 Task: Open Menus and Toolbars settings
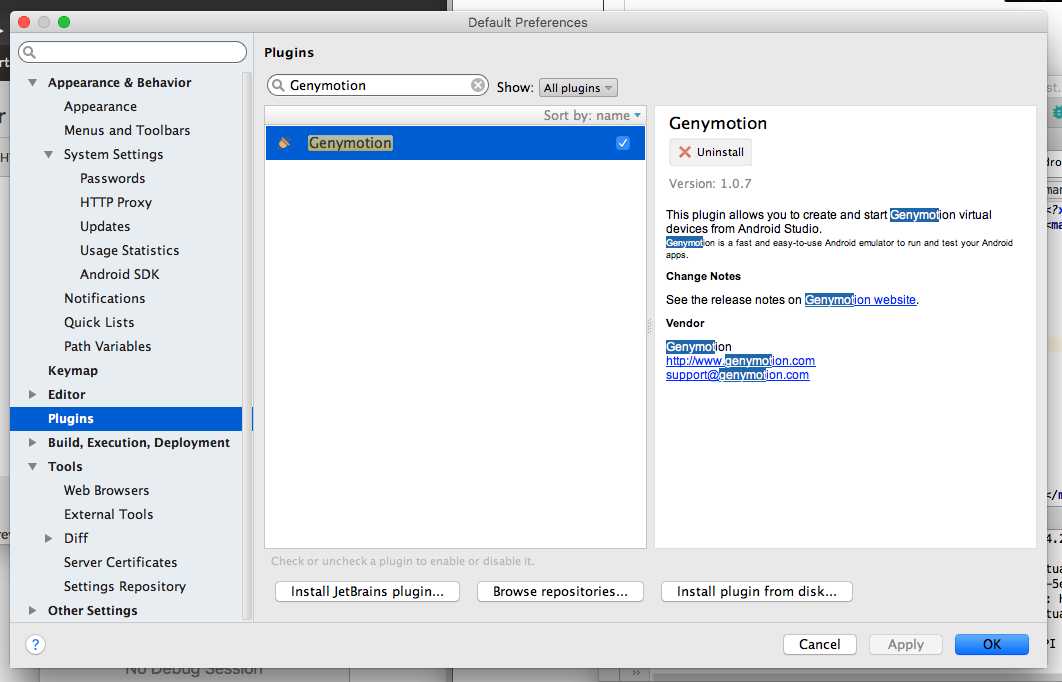[127, 130]
